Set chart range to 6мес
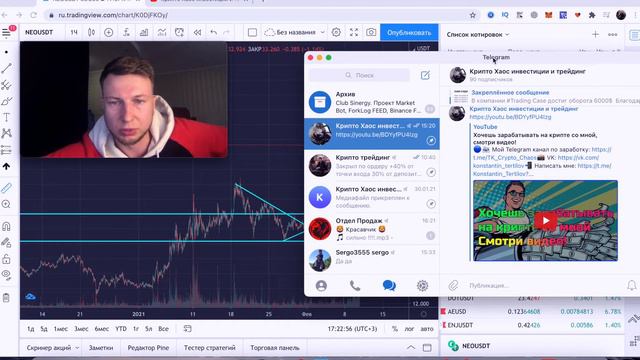Image resolution: width=640 pixels, height=360 pixels. 102,329
